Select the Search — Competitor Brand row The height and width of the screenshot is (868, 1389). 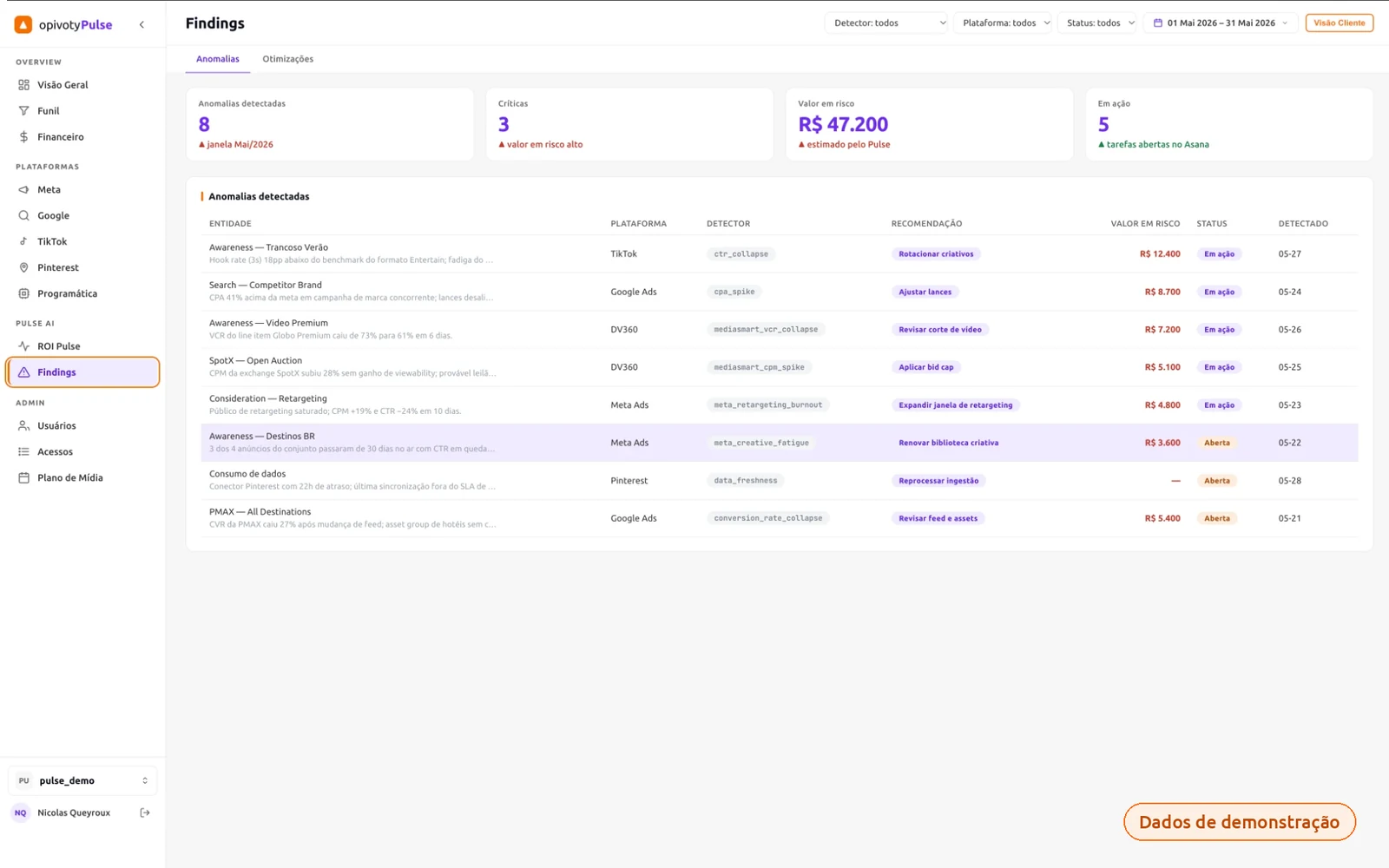coord(779,292)
